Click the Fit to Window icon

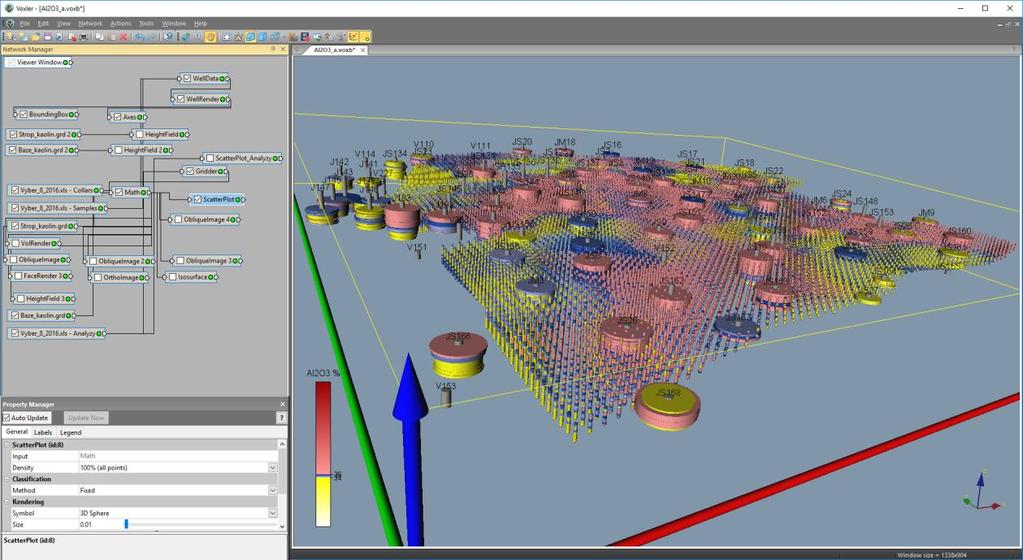pyautogui.click(x=226, y=37)
